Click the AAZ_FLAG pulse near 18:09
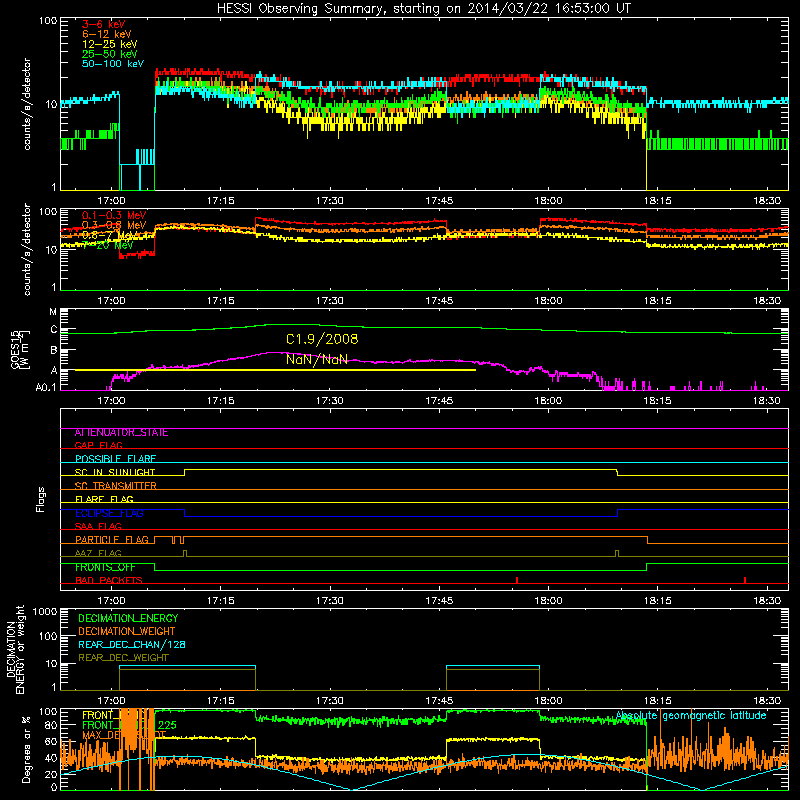Viewport: 800px width, 800px height. pyautogui.click(x=617, y=553)
